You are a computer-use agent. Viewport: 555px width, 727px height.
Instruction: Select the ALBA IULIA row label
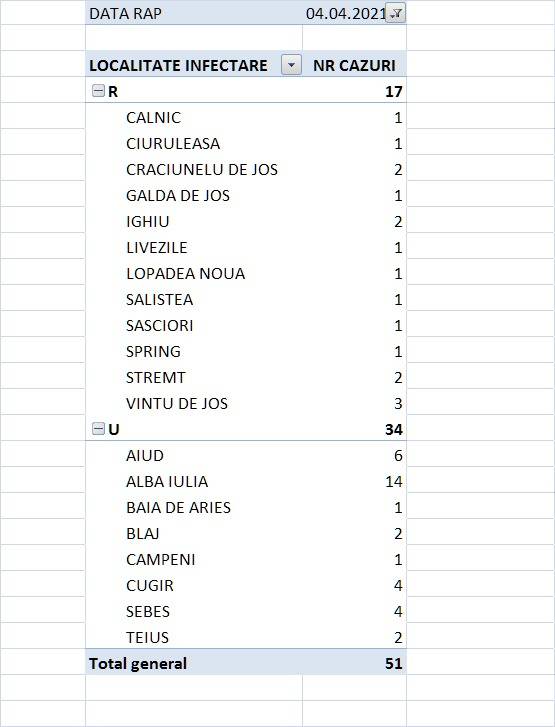coord(167,481)
